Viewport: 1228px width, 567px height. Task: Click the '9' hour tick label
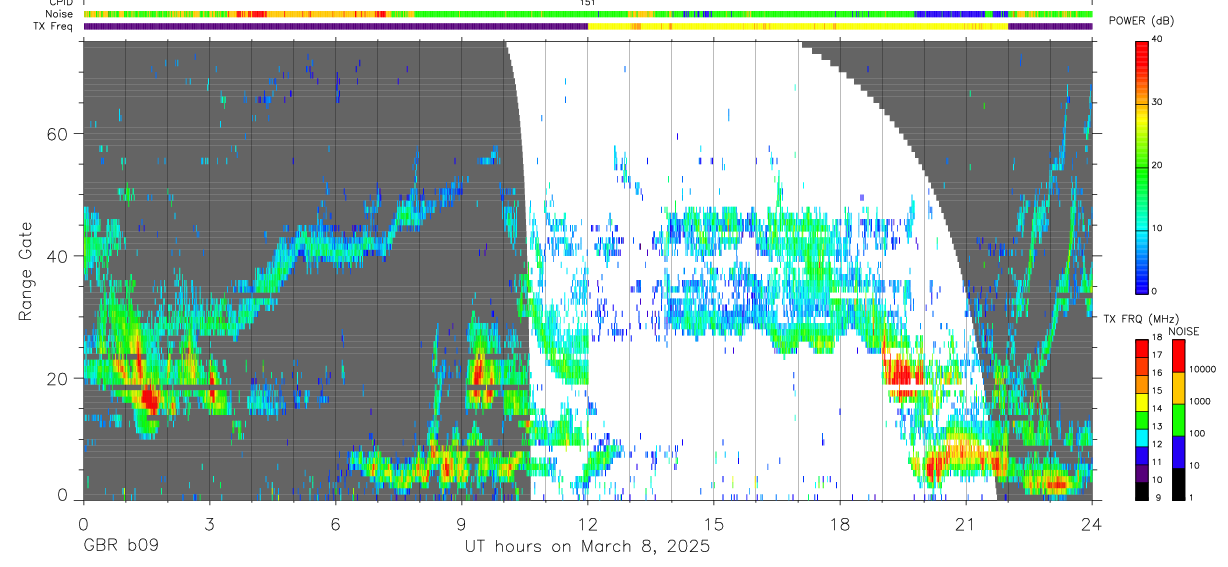(x=461, y=523)
